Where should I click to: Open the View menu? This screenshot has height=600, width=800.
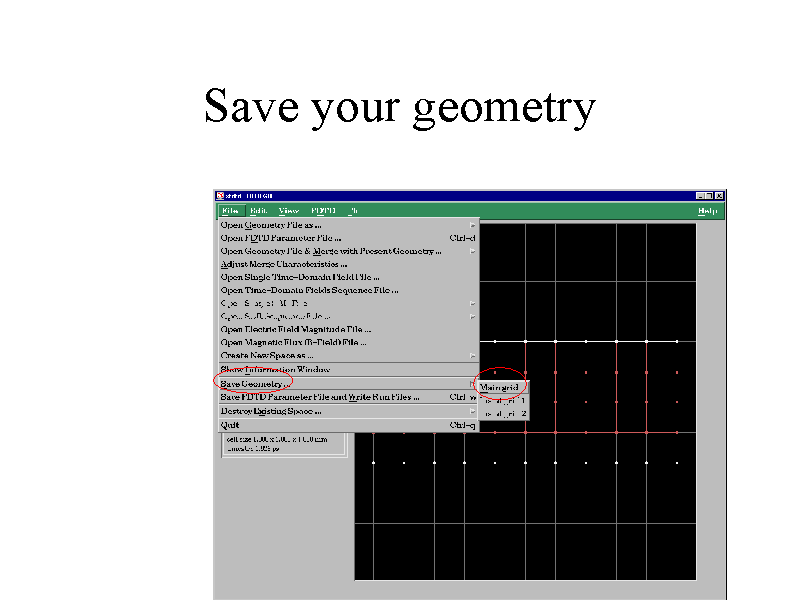289,211
